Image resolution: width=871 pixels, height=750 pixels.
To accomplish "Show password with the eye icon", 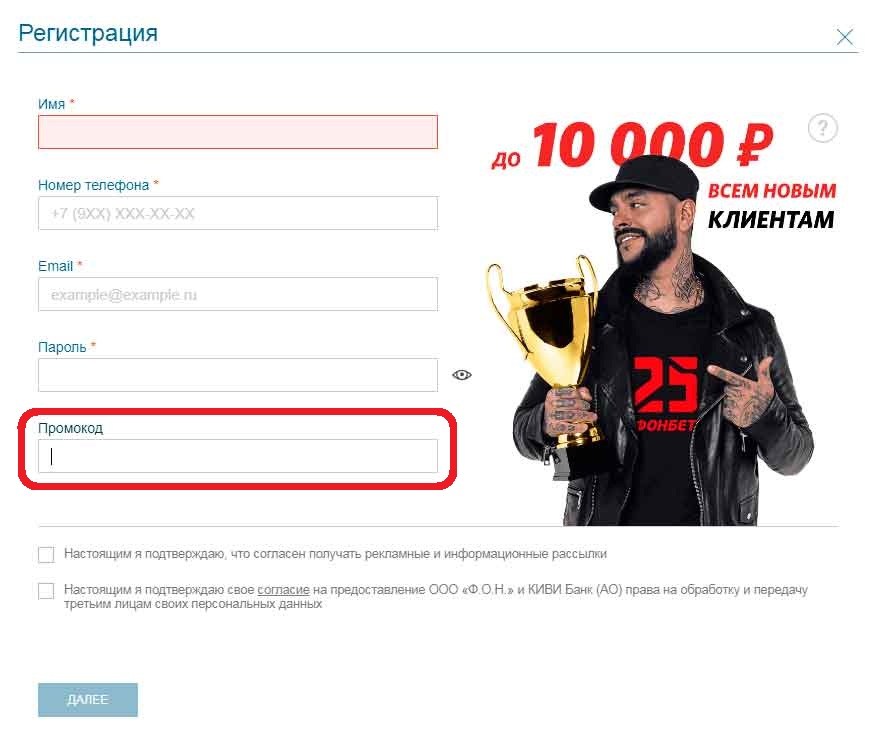I will tap(462, 375).
